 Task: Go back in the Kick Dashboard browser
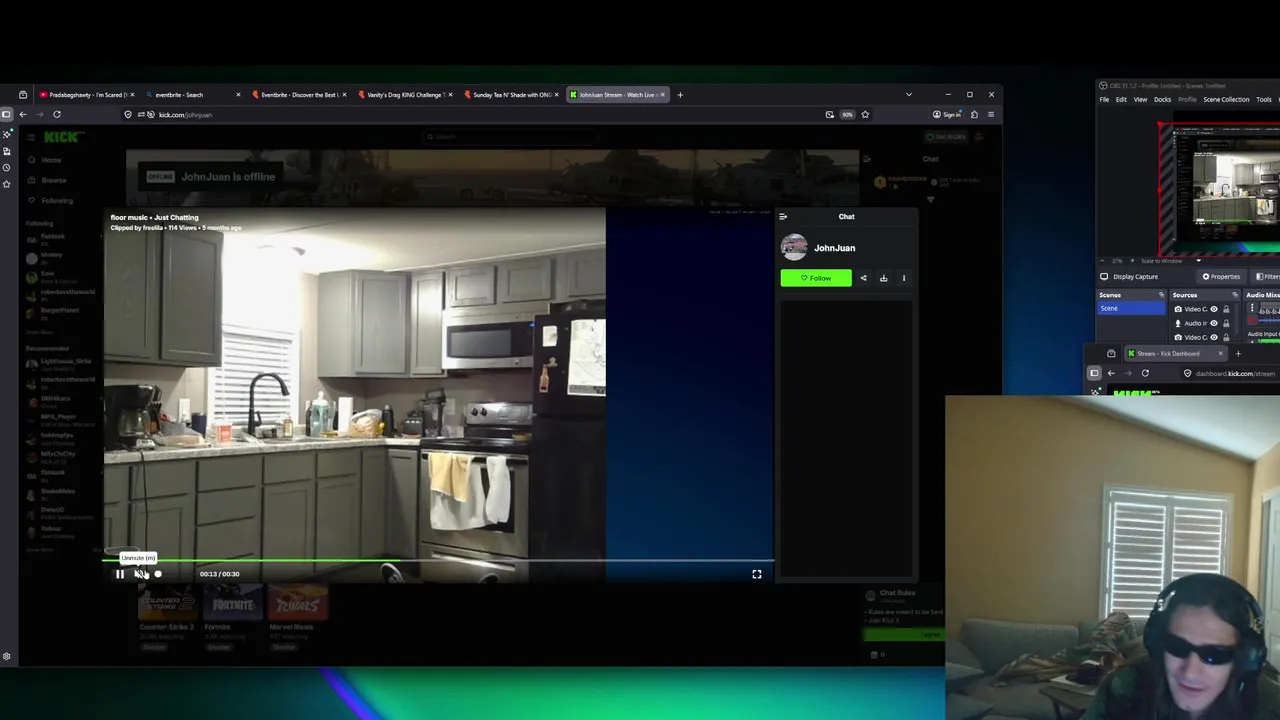click(x=1111, y=373)
